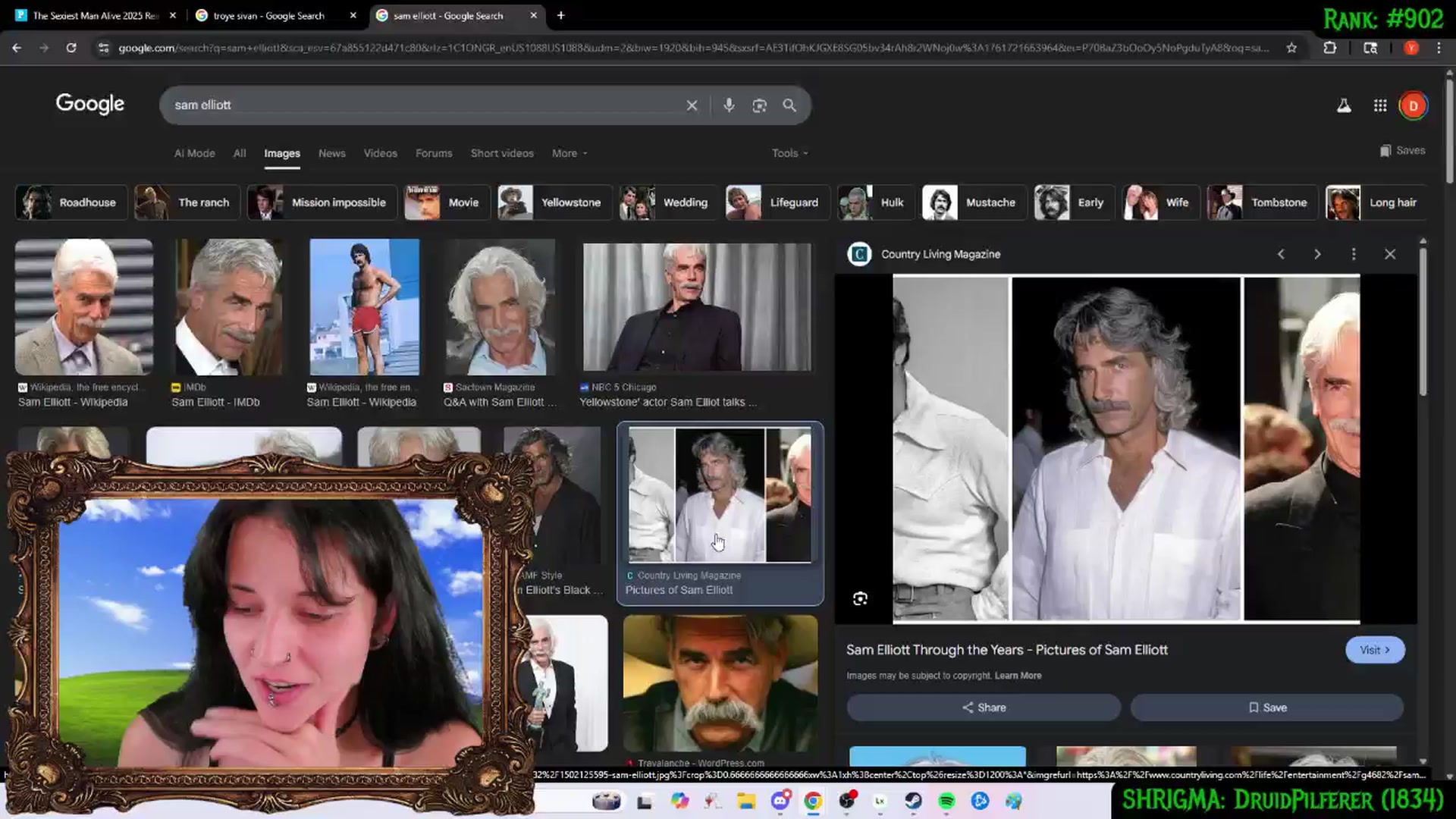Show previous image in preview panel
This screenshot has width=1456, height=819.
(x=1281, y=255)
